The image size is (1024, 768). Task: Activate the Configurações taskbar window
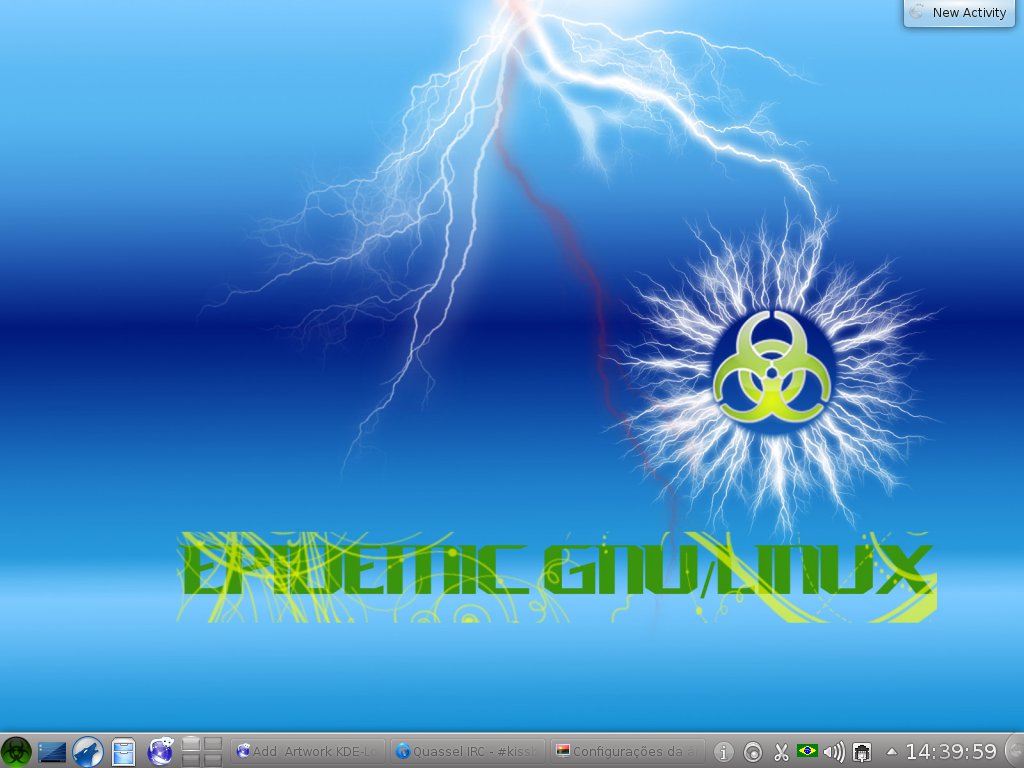click(628, 752)
